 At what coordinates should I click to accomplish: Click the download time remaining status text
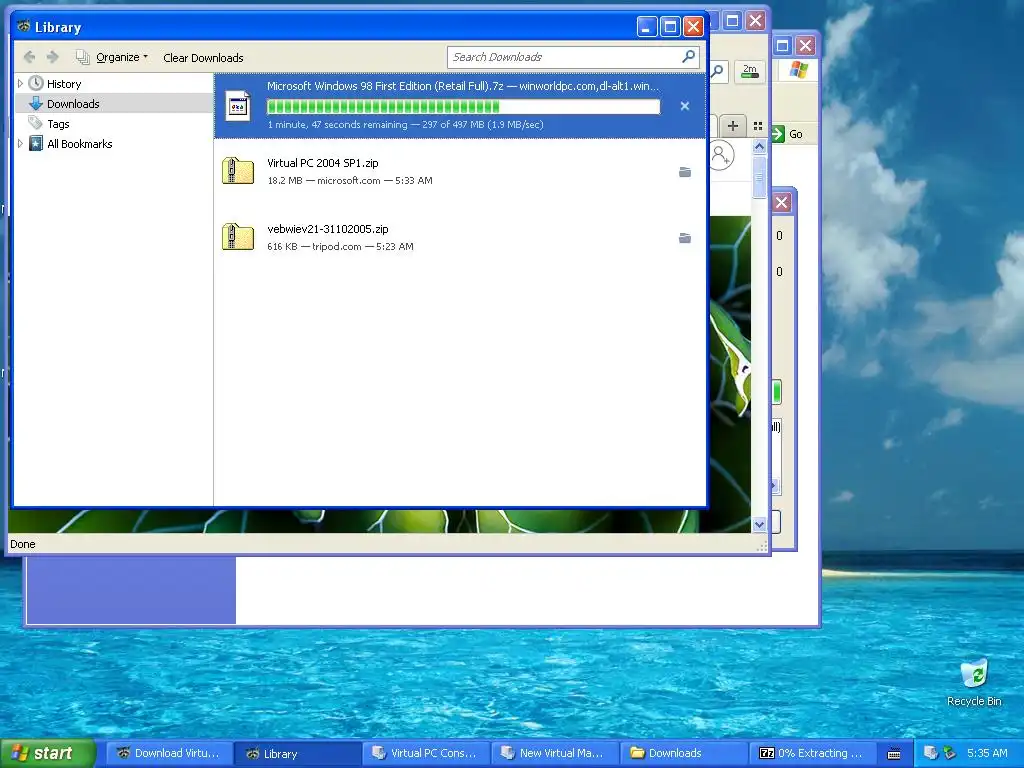click(405, 124)
